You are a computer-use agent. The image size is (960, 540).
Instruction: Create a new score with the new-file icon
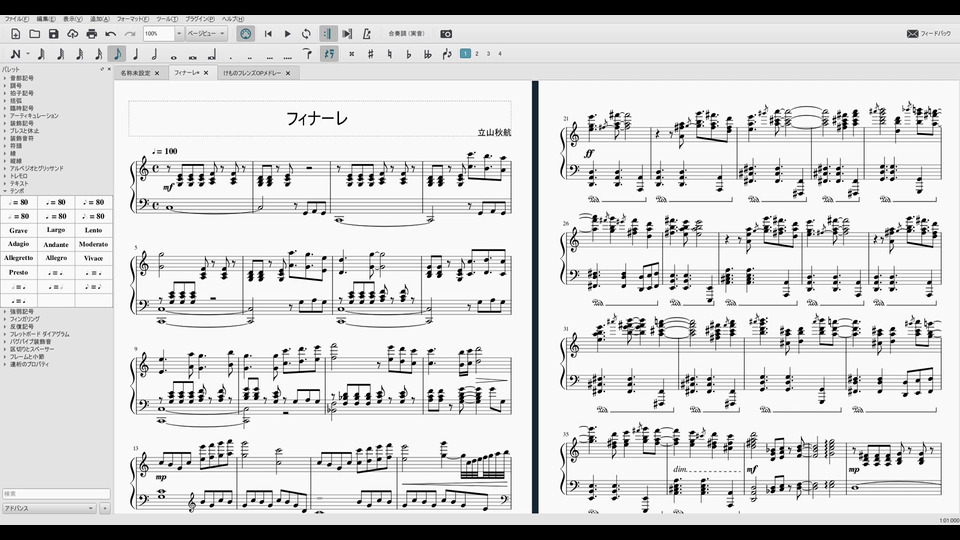click(x=16, y=34)
